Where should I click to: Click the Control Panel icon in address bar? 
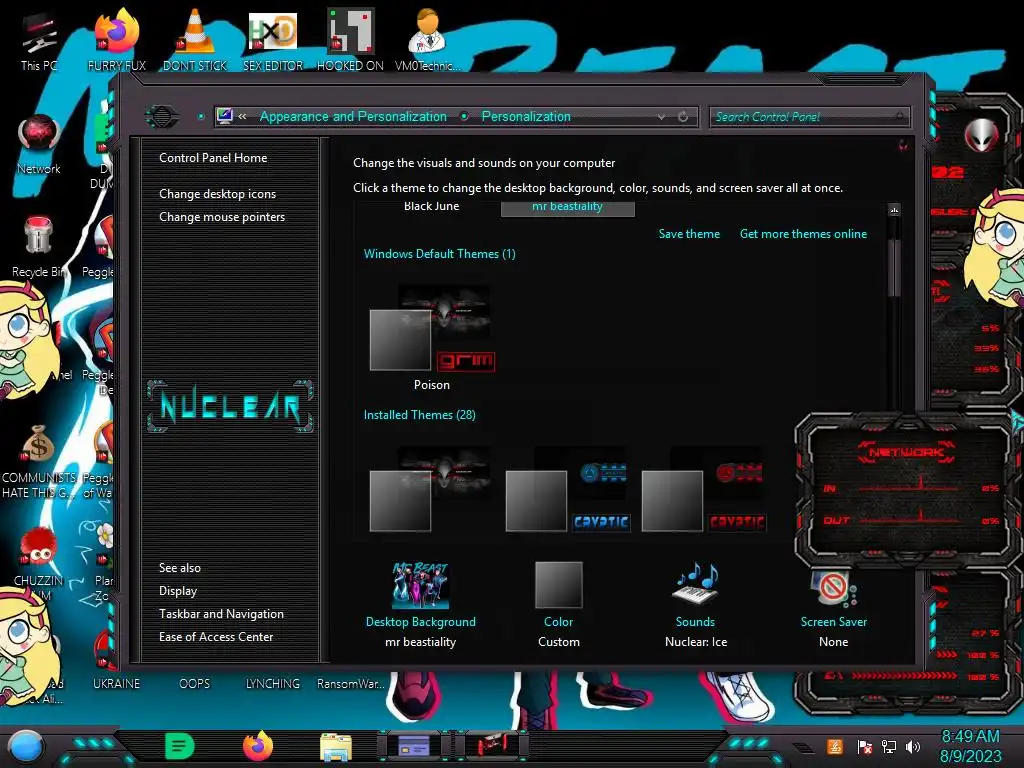coord(225,116)
